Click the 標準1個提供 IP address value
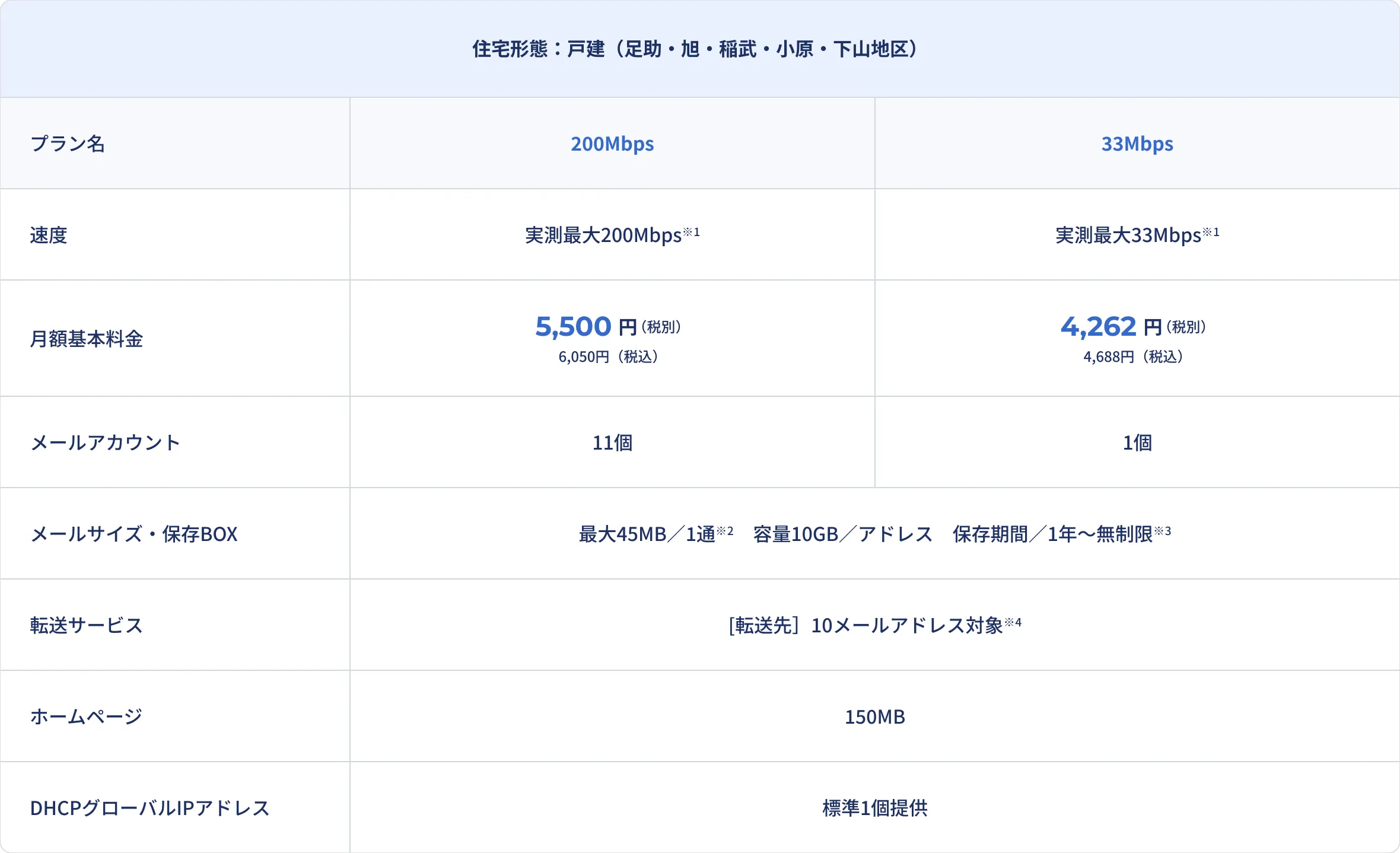The image size is (1400, 853). tap(874, 808)
